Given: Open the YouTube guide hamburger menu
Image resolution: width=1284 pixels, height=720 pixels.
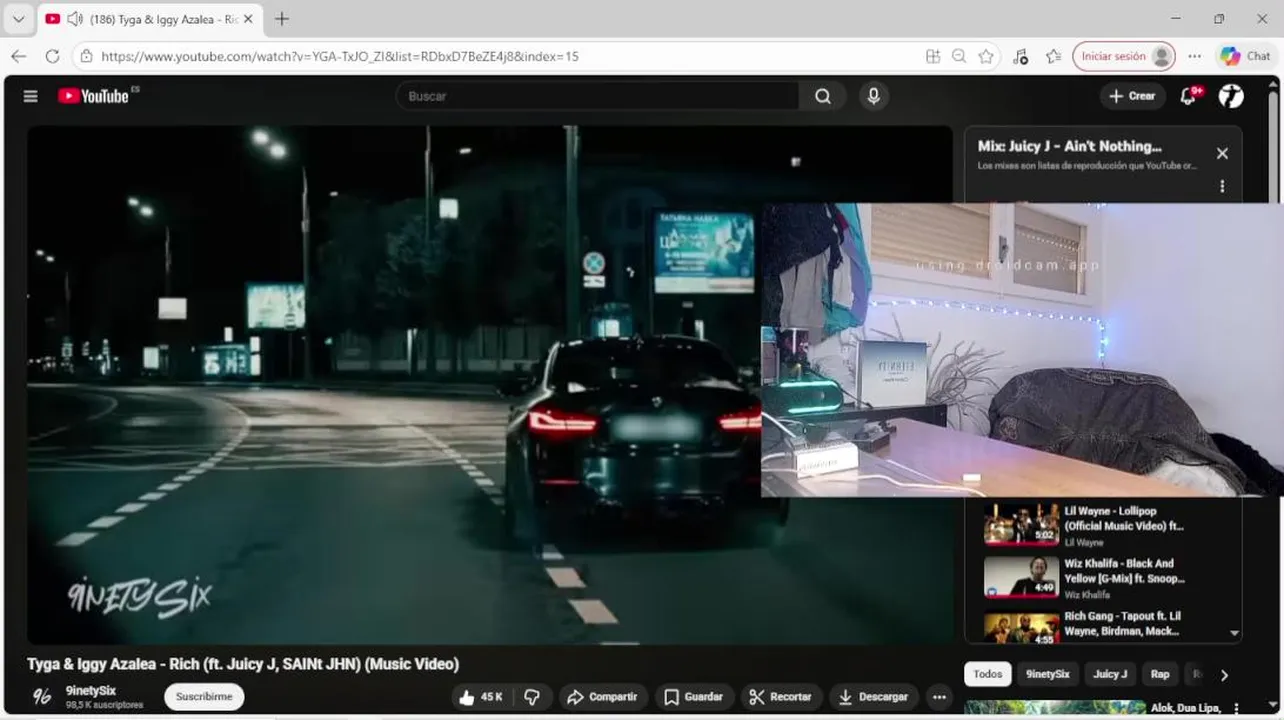Looking at the screenshot, I should point(31,96).
